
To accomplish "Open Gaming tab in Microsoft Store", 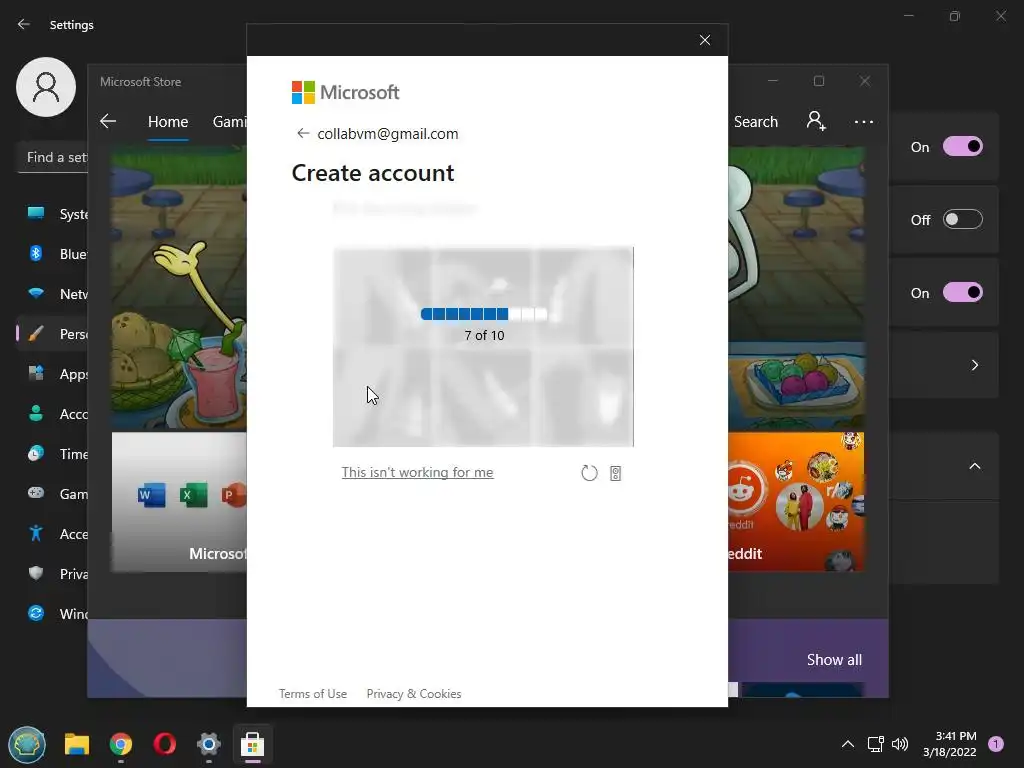I will click(x=229, y=121).
